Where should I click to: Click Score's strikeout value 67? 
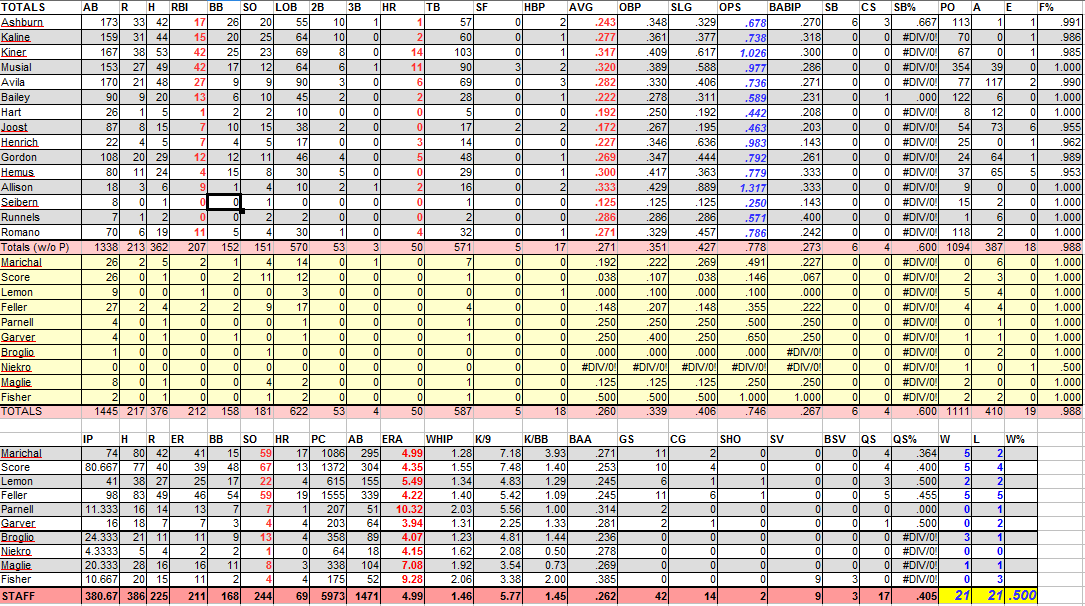coord(257,468)
